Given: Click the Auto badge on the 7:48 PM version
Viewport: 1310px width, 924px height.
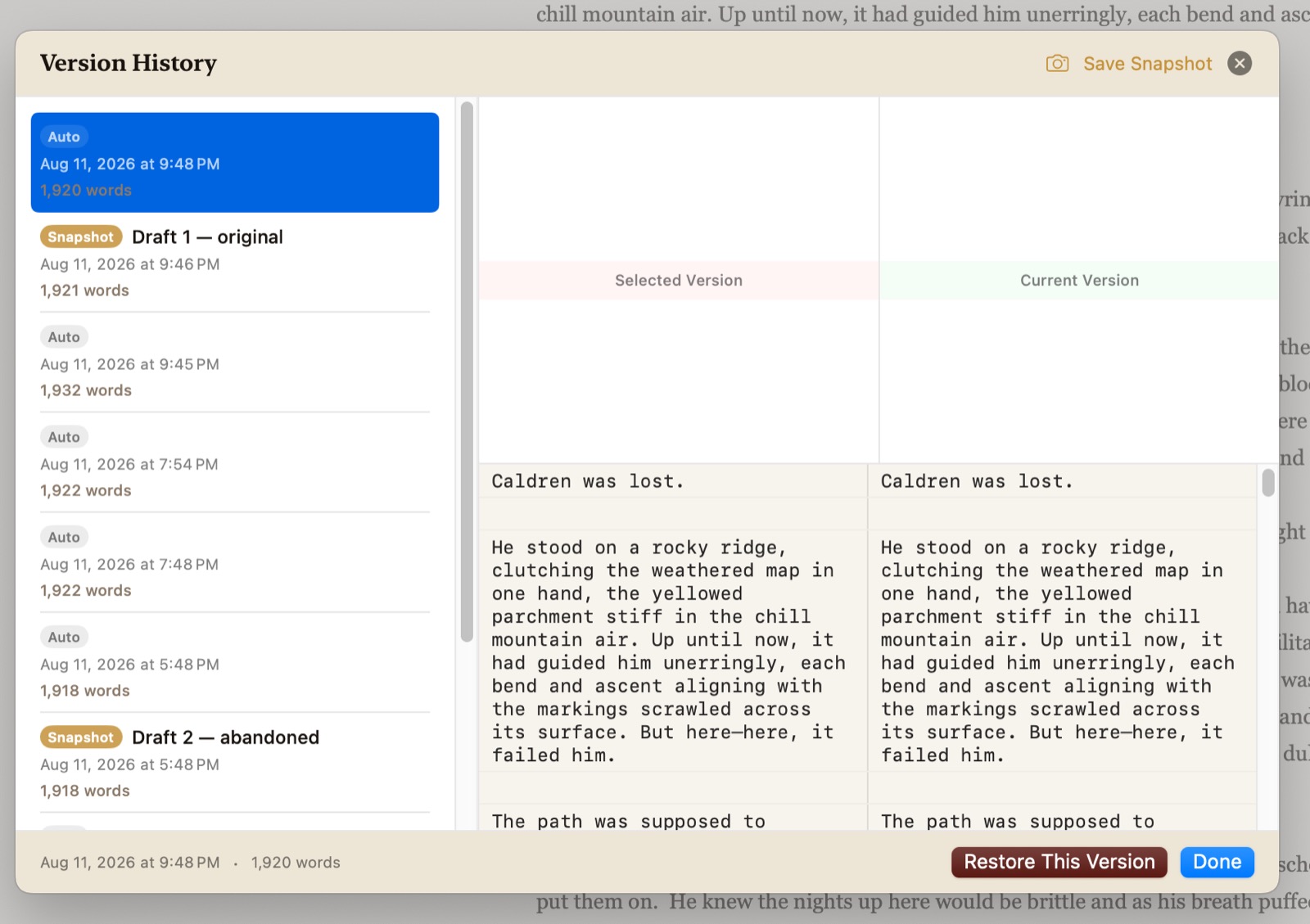Looking at the screenshot, I should click(64, 537).
